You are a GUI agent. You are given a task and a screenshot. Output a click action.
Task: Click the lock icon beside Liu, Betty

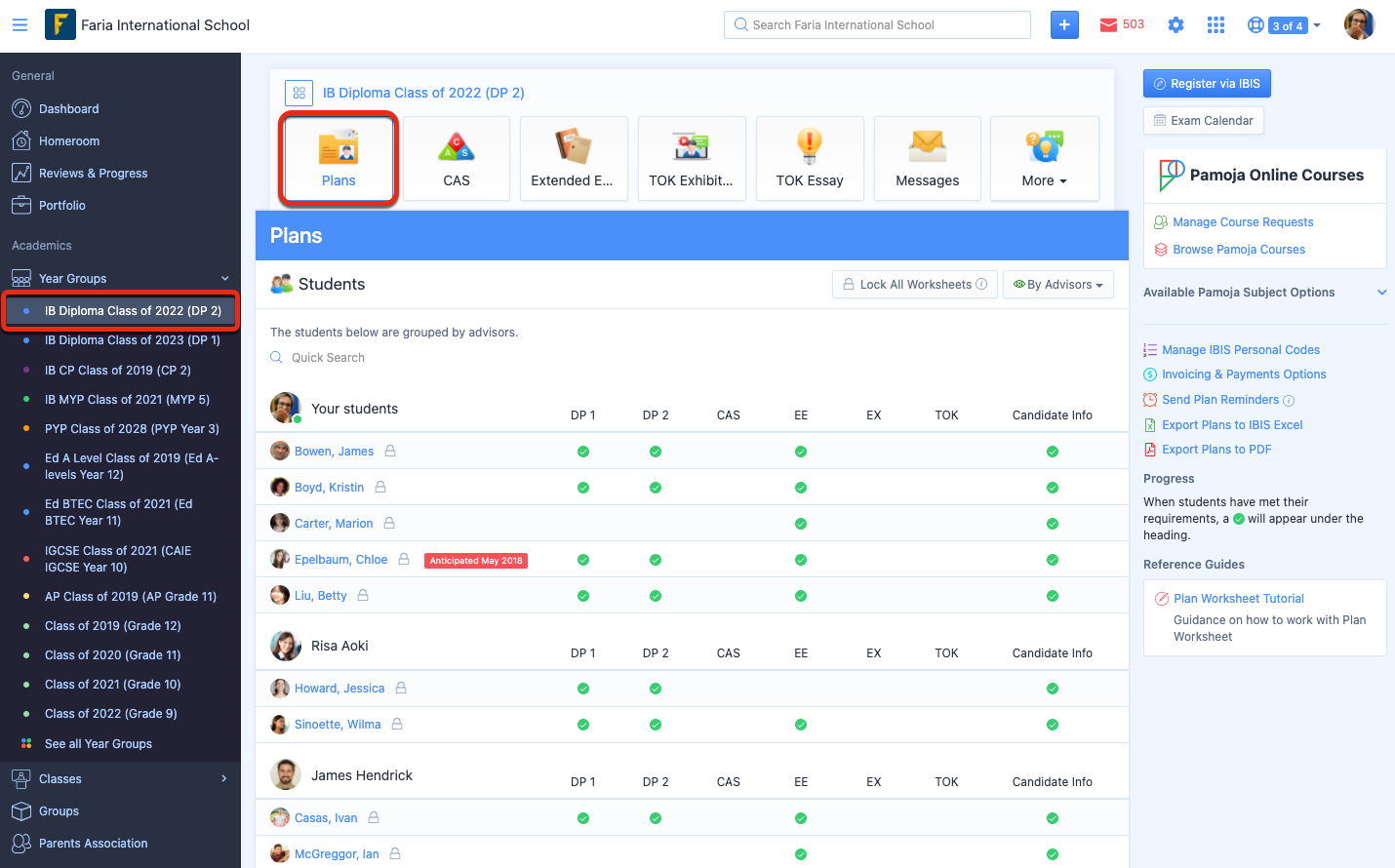pyautogui.click(x=363, y=596)
